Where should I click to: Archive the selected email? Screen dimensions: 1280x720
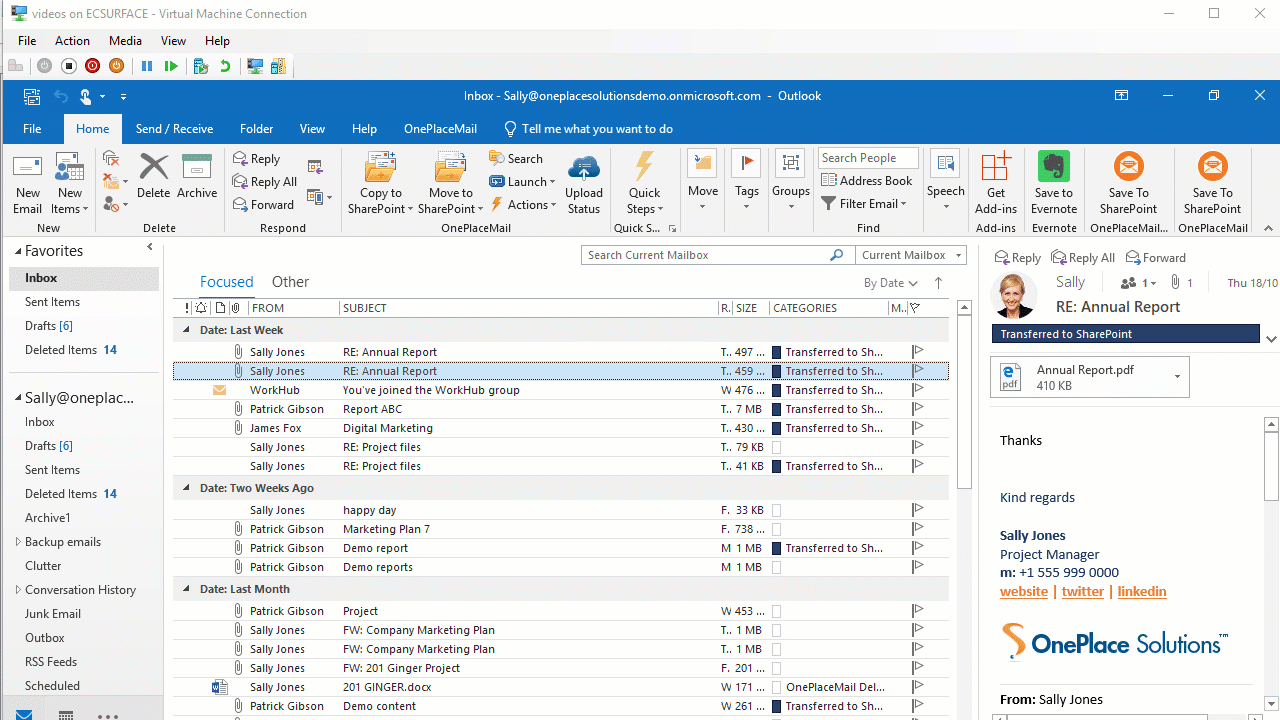coord(196,178)
